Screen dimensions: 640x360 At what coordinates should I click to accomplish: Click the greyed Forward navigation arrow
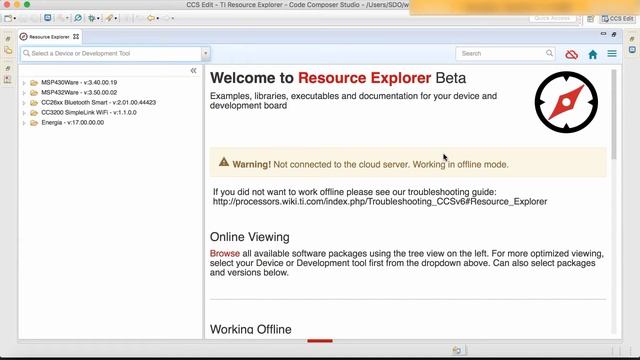[166, 18]
